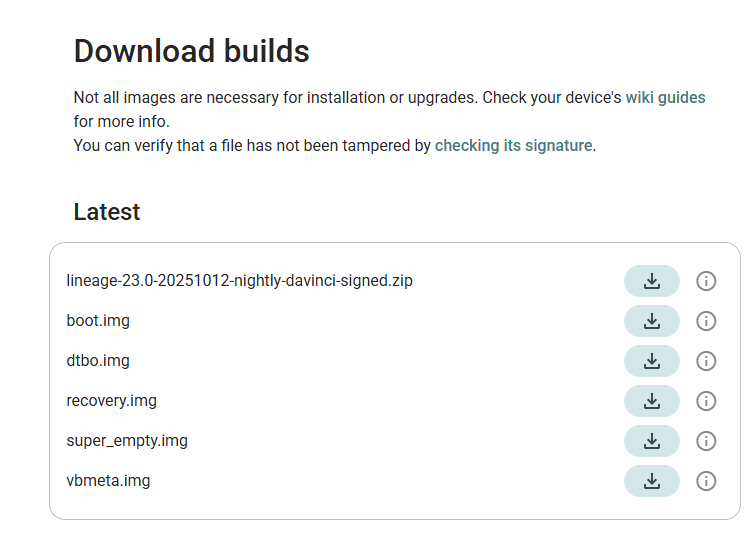Click the boot.img filename text
754x535 pixels.
point(98,321)
